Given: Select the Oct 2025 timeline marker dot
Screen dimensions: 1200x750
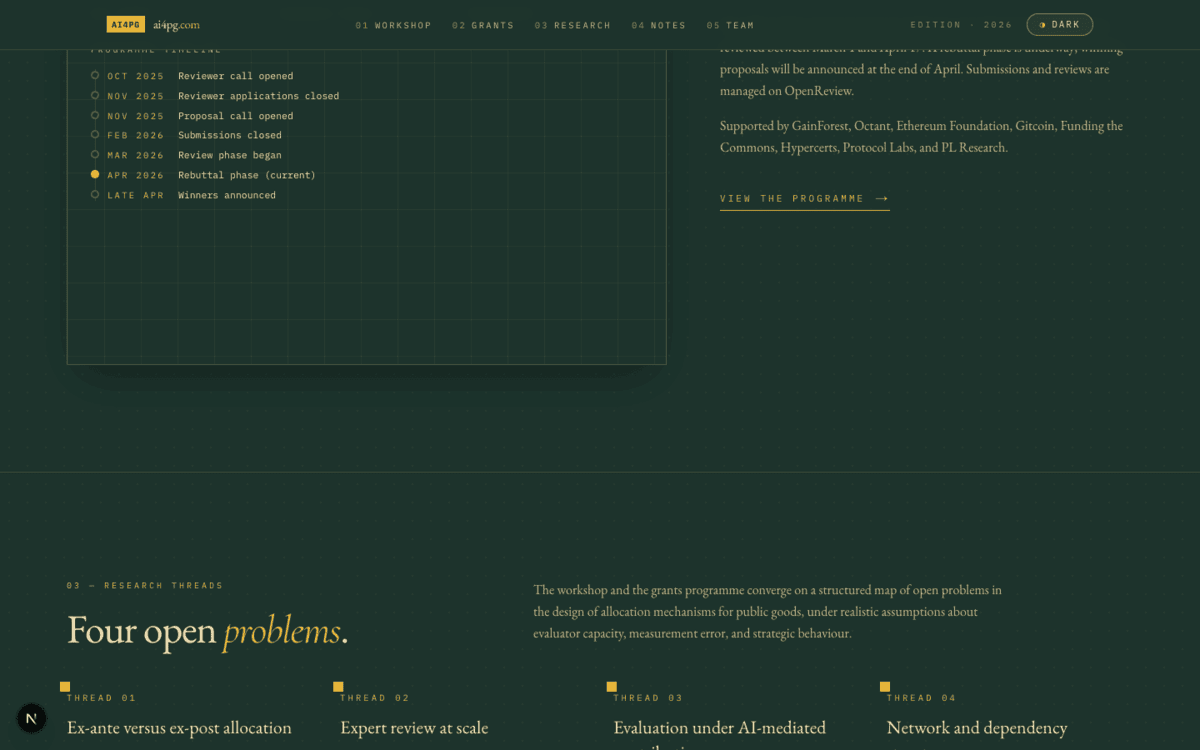Looking at the screenshot, I should click(95, 75).
